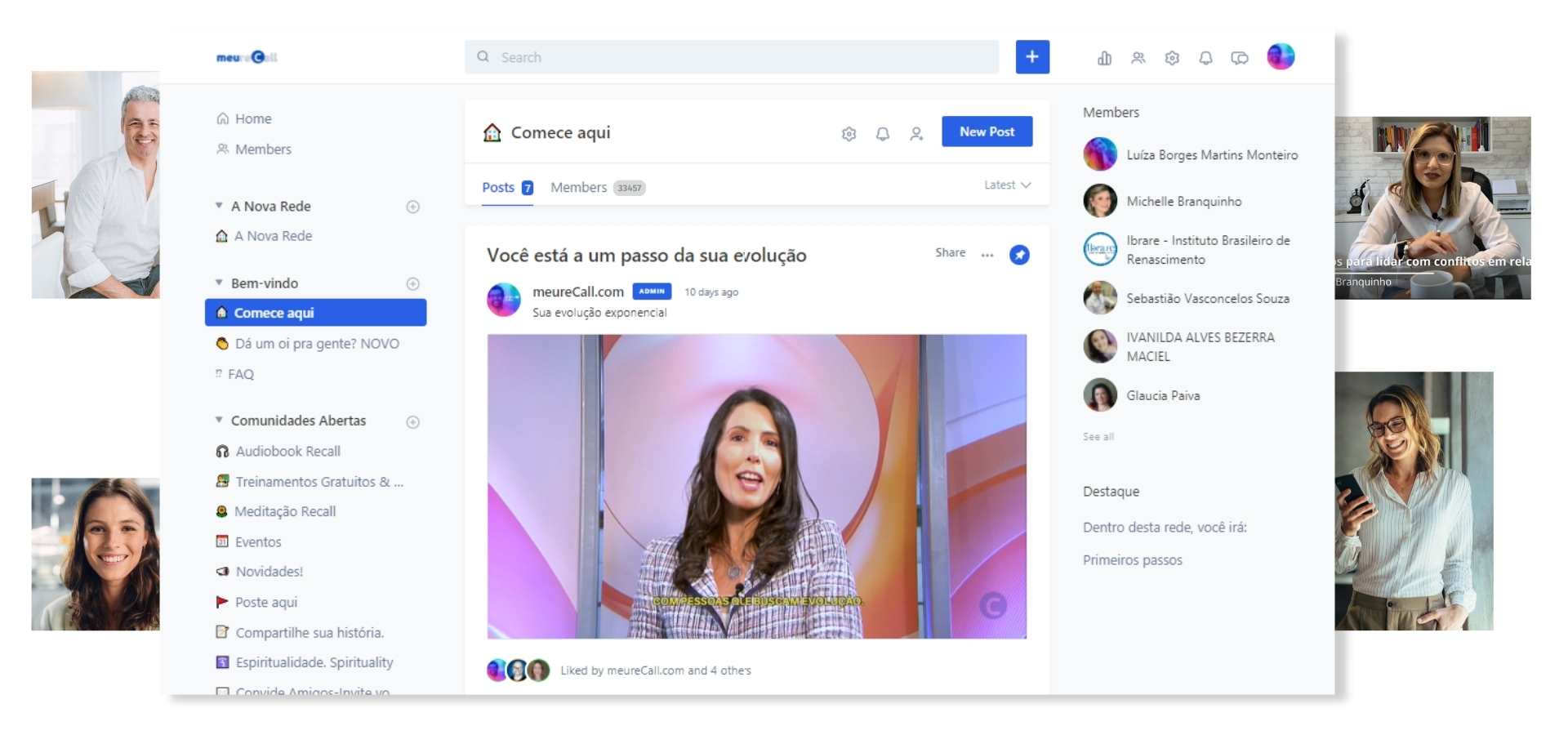Select the Comece aqui sidebar item

pyautogui.click(x=315, y=313)
